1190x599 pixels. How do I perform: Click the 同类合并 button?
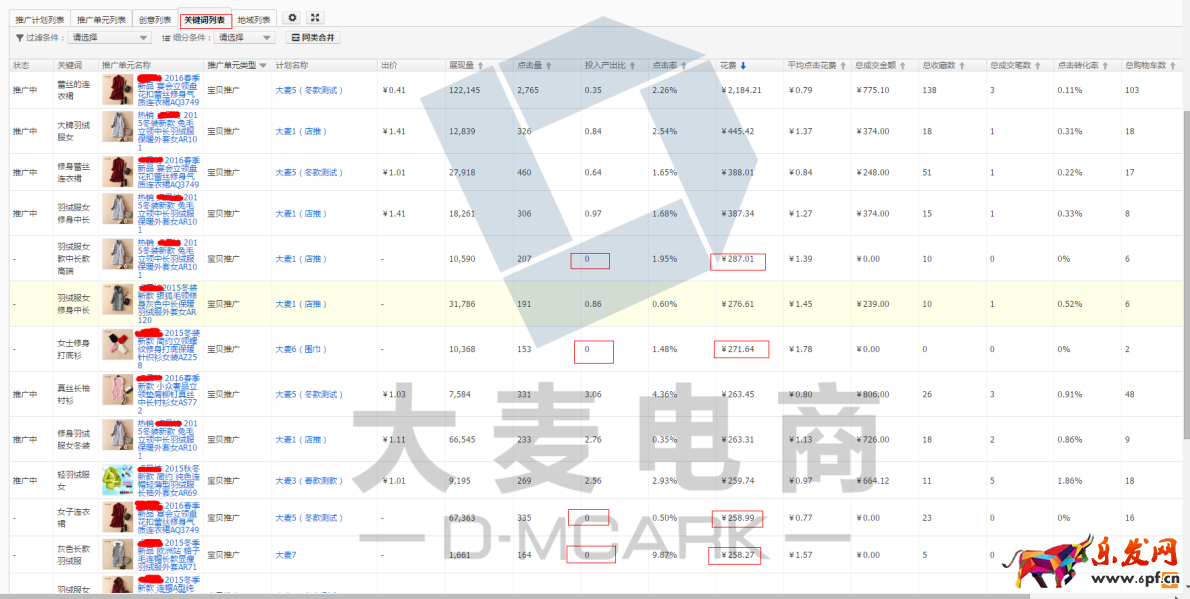click(x=313, y=38)
